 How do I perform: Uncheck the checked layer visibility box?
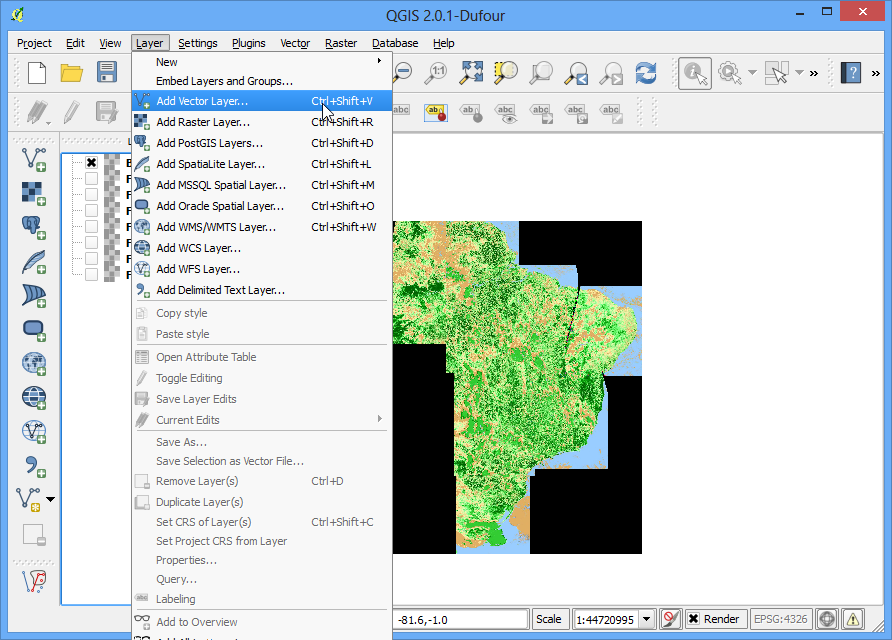91,163
